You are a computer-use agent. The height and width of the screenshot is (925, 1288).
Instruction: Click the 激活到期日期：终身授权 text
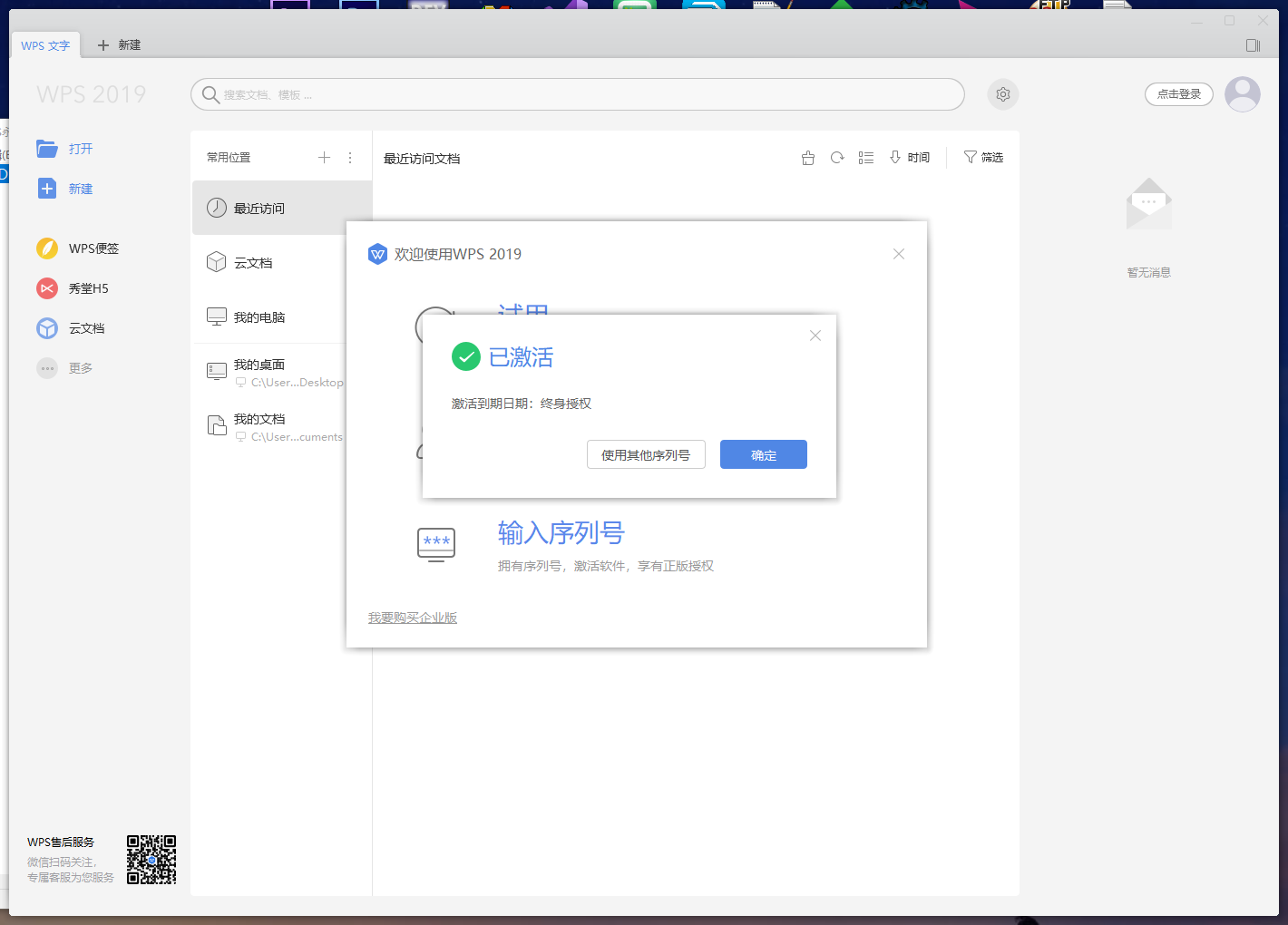click(x=522, y=404)
